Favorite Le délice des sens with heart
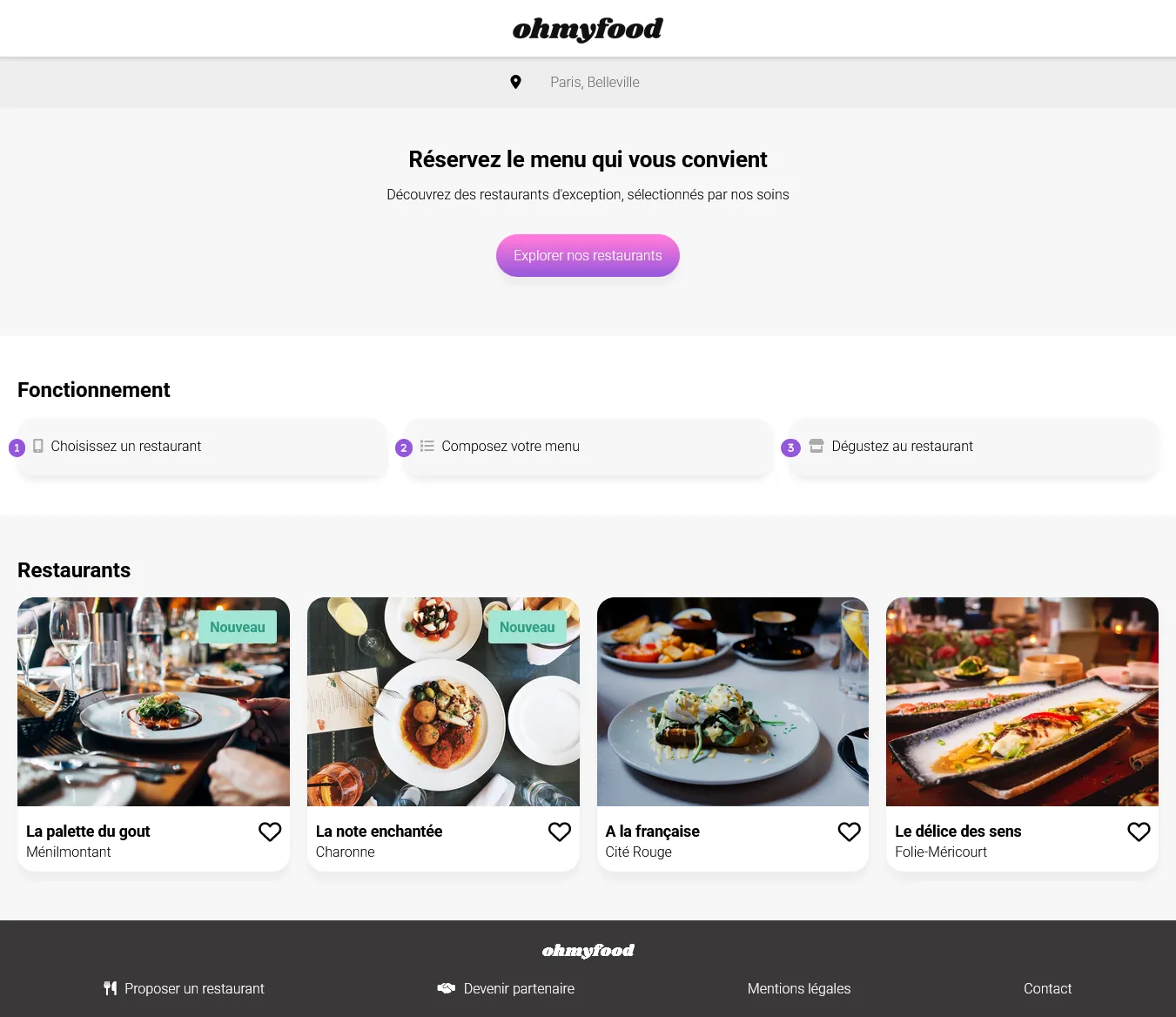Viewport: 1176px width, 1017px height. (1139, 832)
